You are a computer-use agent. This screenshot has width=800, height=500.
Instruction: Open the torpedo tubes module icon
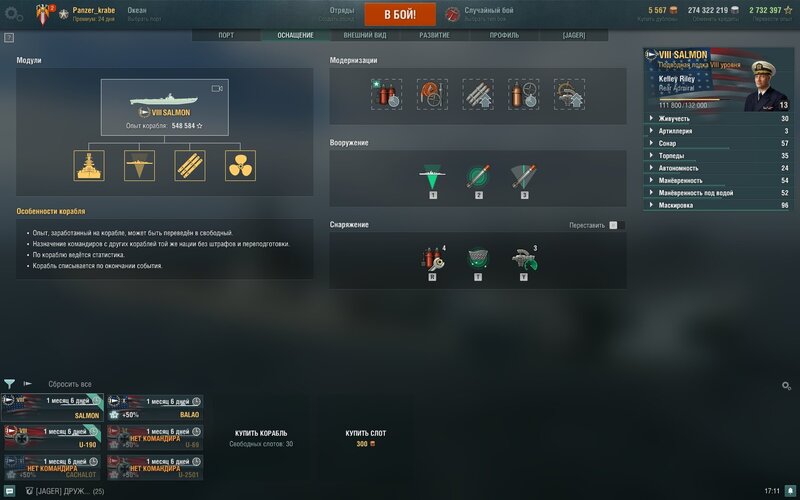click(x=190, y=165)
